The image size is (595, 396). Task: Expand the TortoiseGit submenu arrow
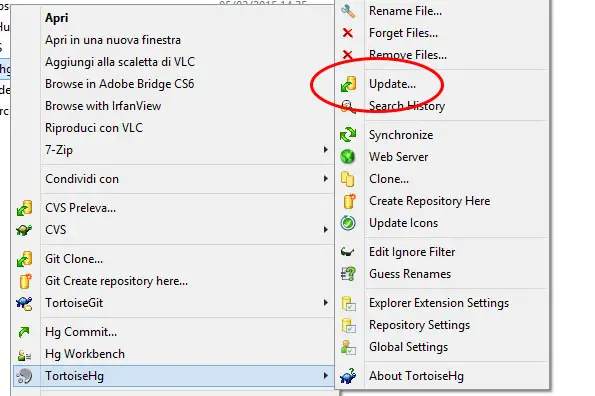(326, 302)
